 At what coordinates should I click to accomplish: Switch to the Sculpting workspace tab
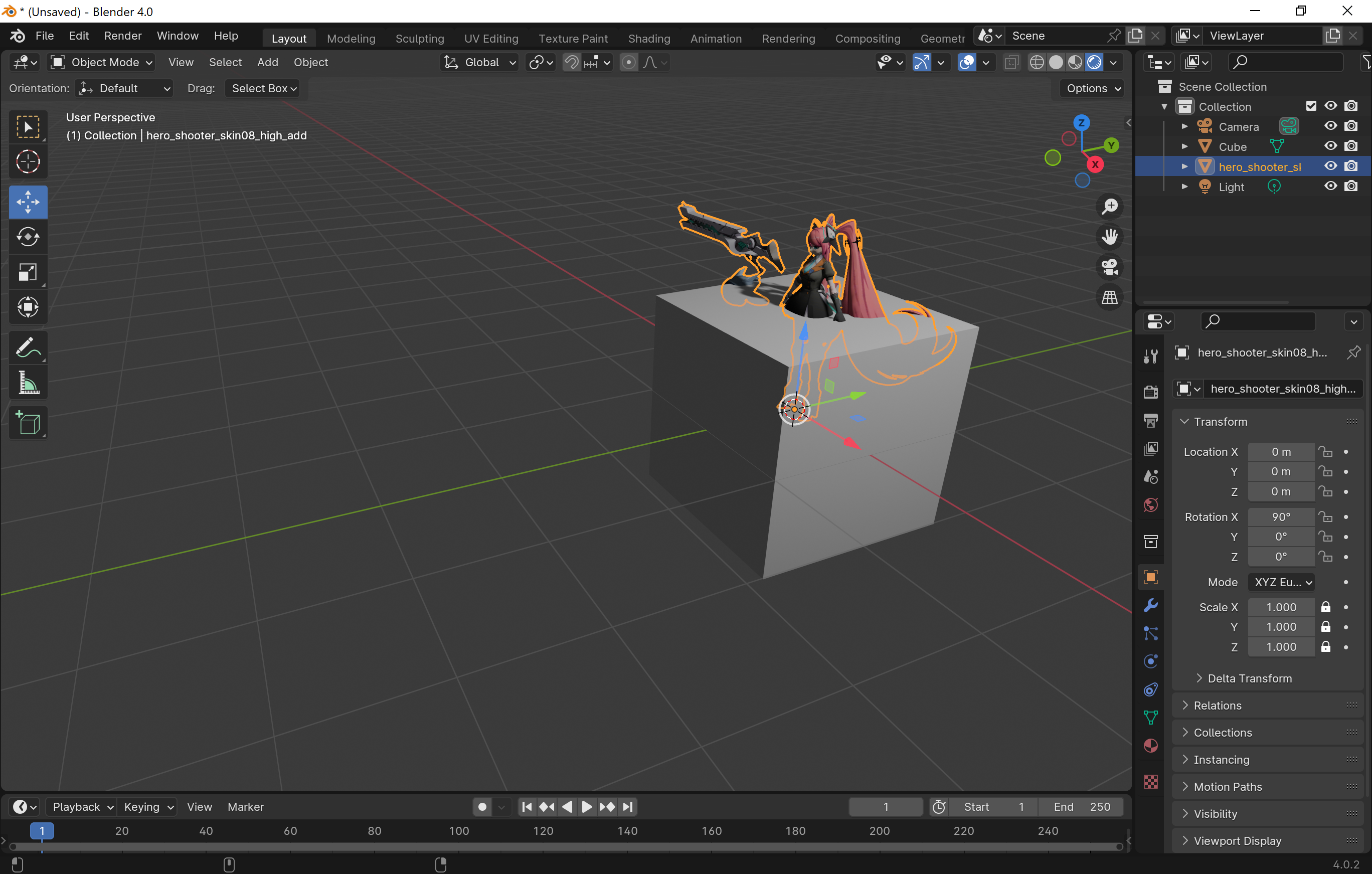click(x=419, y=38)
